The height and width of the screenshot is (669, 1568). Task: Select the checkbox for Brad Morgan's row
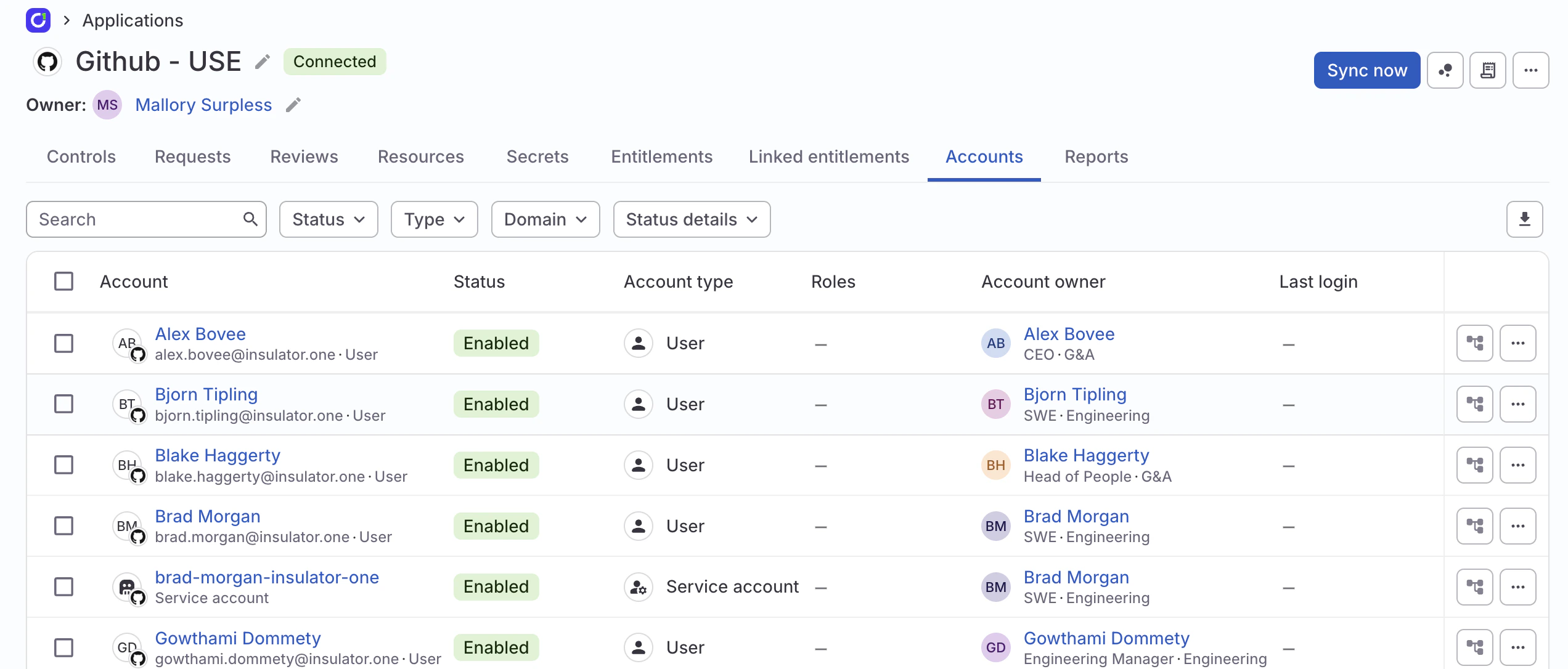pos(63,525)
